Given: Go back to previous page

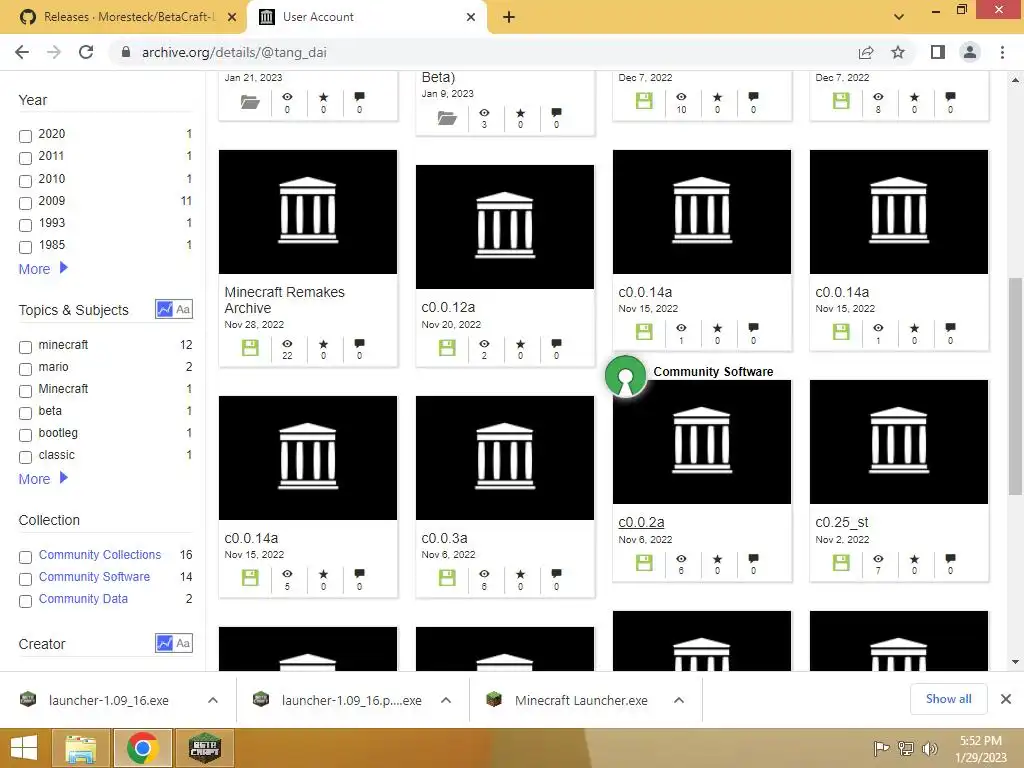Looking at the screenshot, I should (22, 52).
